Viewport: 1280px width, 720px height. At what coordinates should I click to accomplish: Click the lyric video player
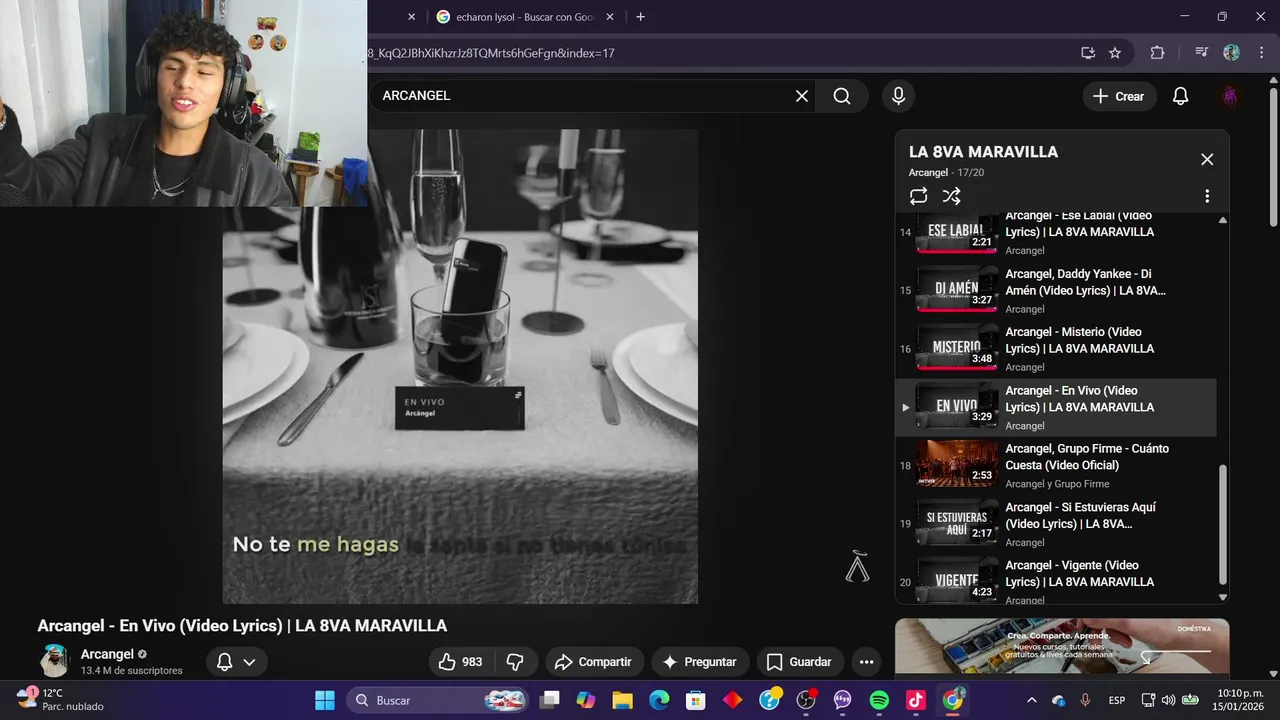(460, 366)
